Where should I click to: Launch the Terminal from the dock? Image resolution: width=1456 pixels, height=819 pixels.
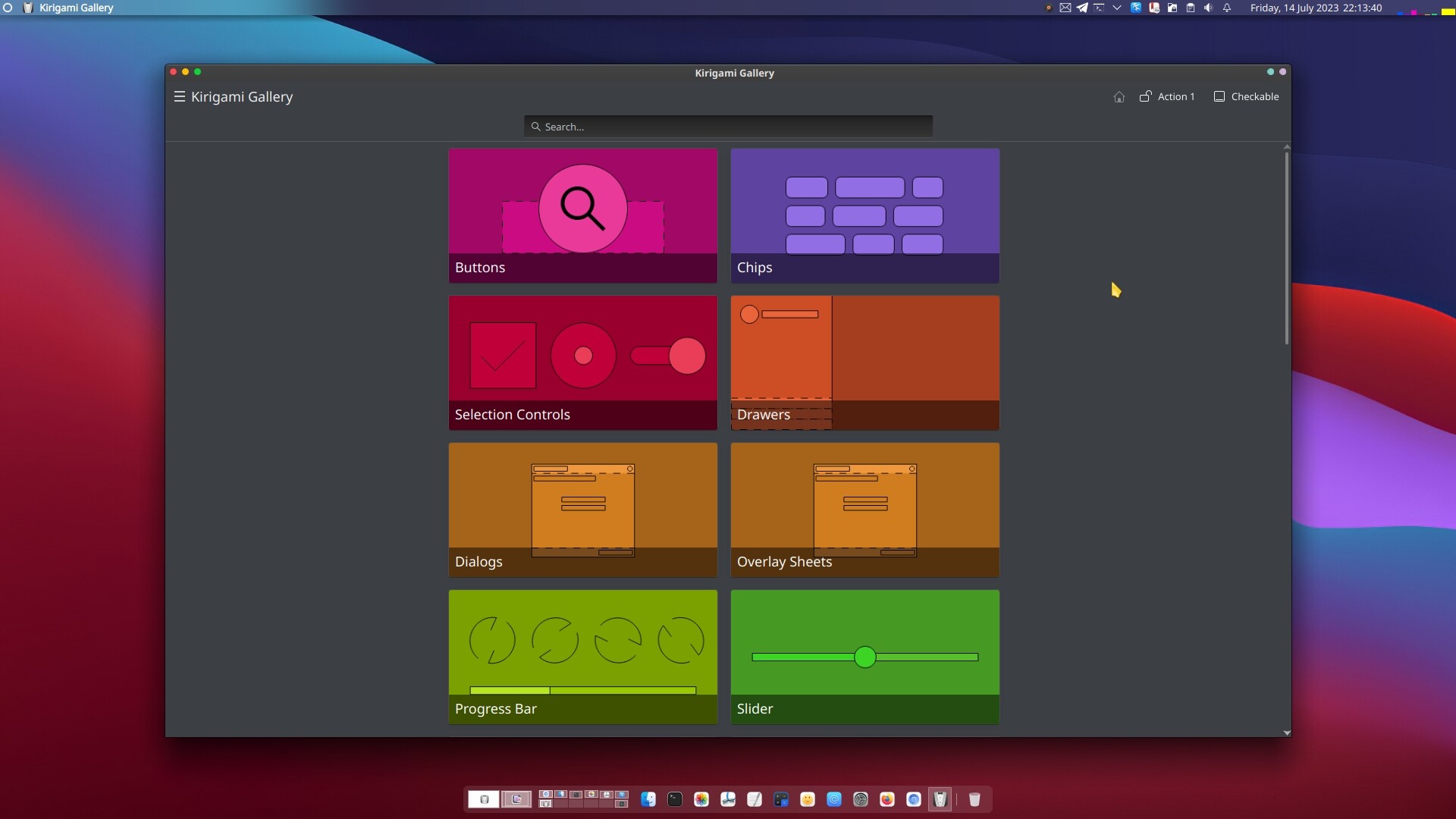(675, 799)
